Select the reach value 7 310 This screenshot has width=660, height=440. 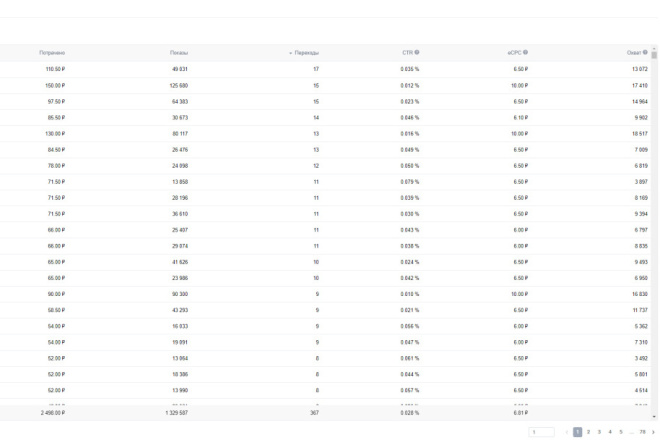tap(641, 342)
